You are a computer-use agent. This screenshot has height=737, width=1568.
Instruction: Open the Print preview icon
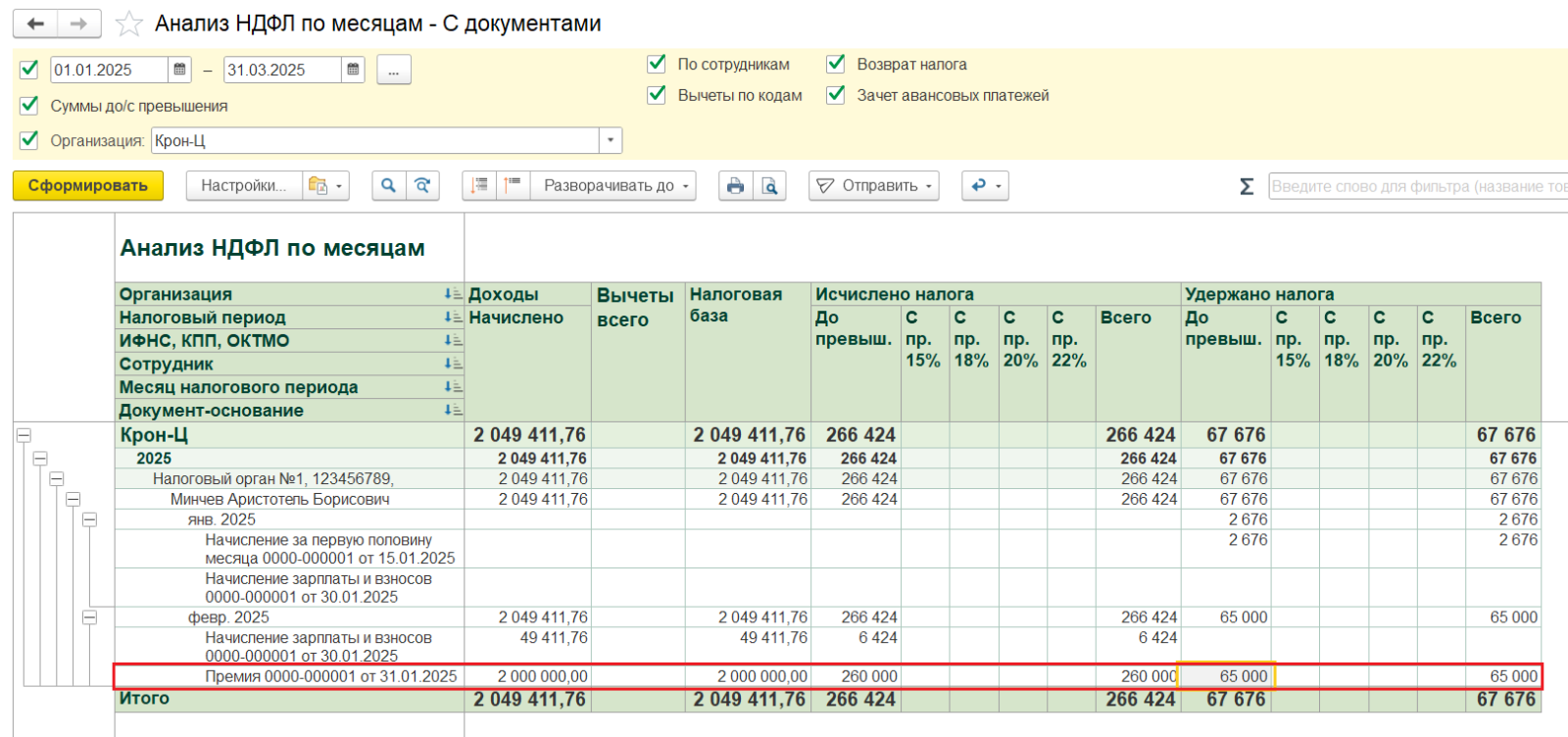pyautogui.click(x=770, y=185)
